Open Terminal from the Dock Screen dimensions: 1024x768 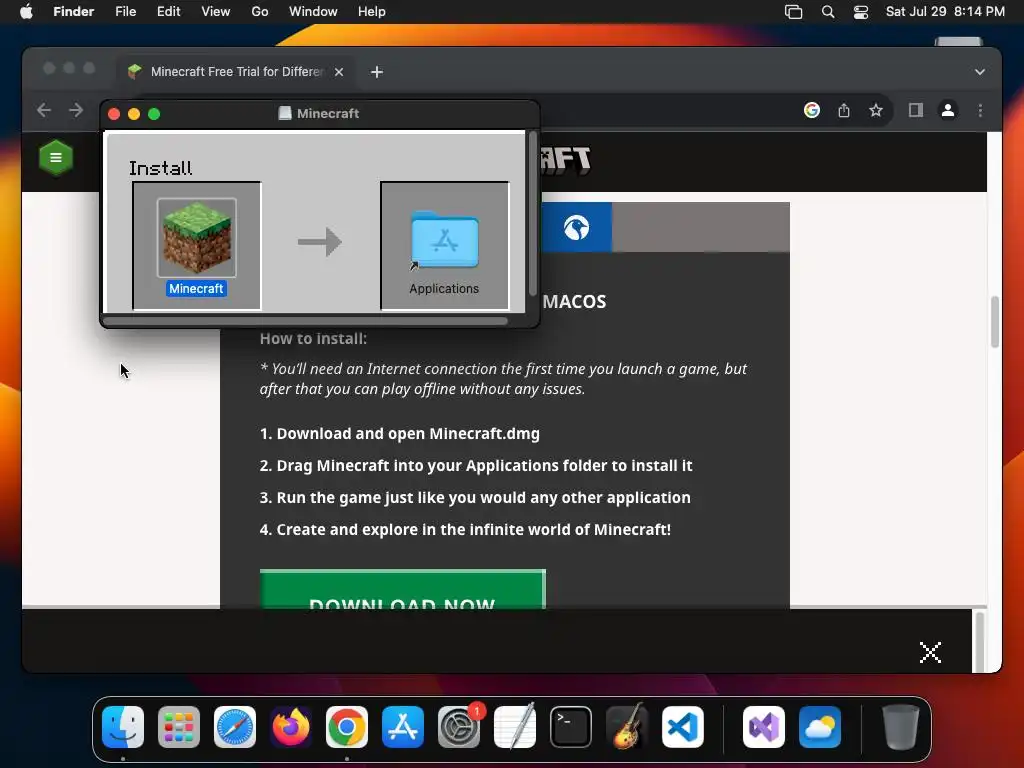click(571, 727)
